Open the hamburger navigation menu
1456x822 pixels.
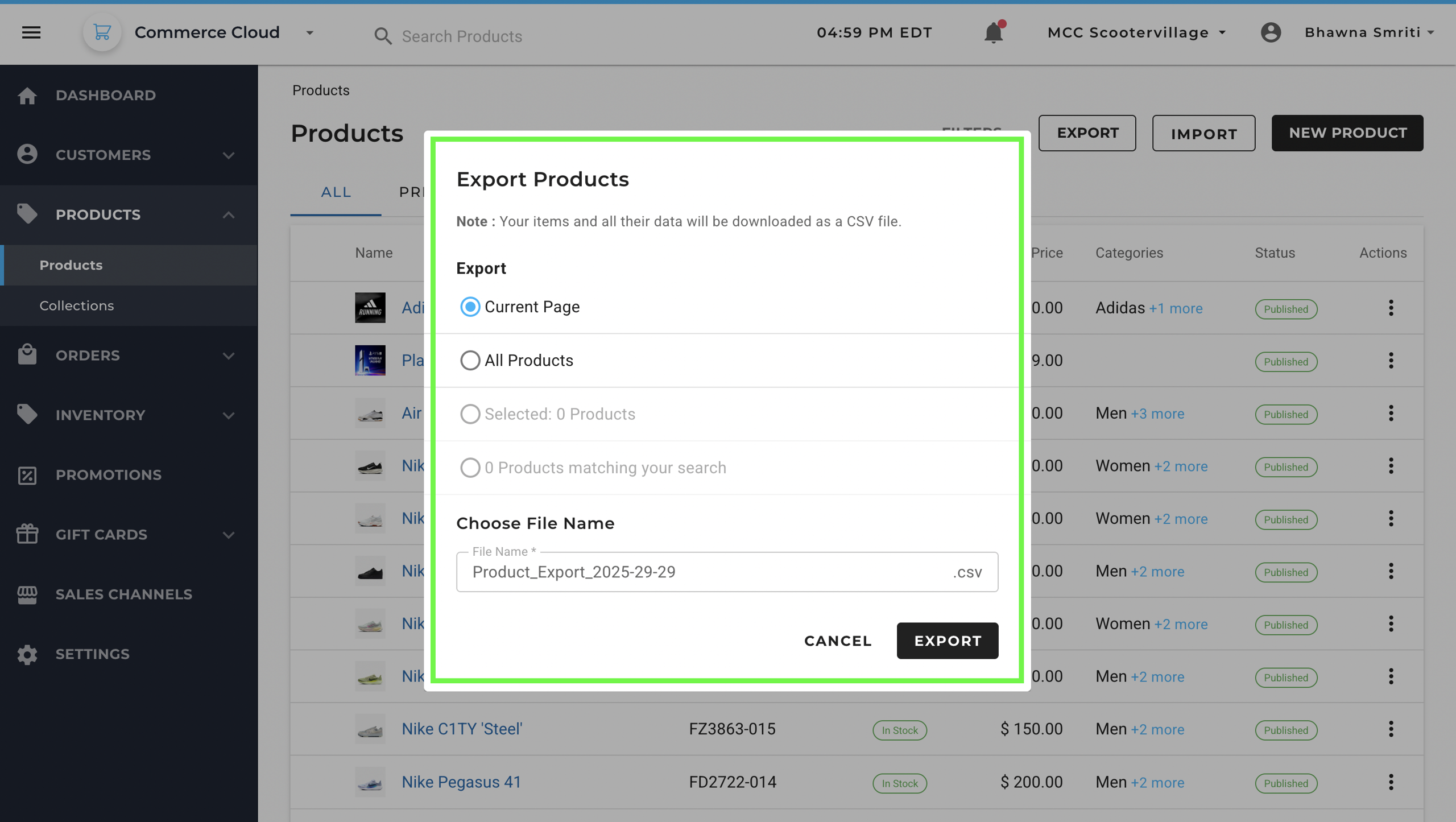tap(31, 32)
